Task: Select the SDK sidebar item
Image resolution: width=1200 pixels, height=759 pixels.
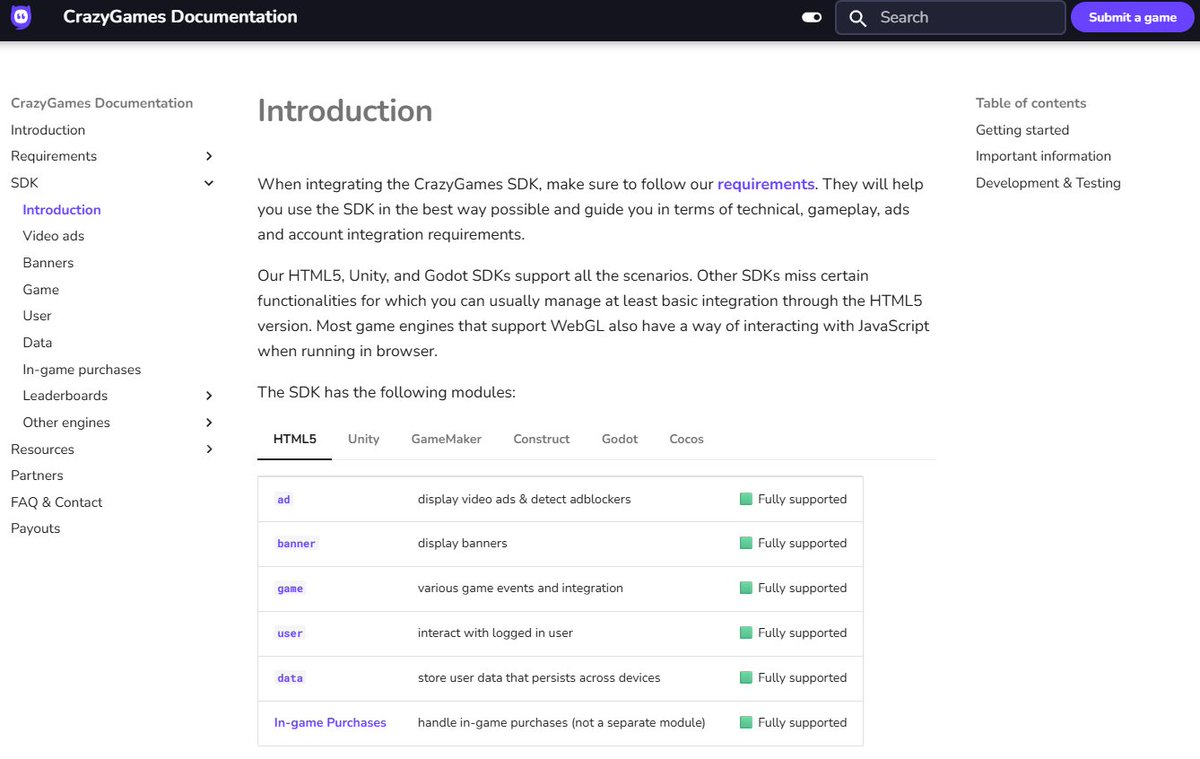Action: (25, 183)
